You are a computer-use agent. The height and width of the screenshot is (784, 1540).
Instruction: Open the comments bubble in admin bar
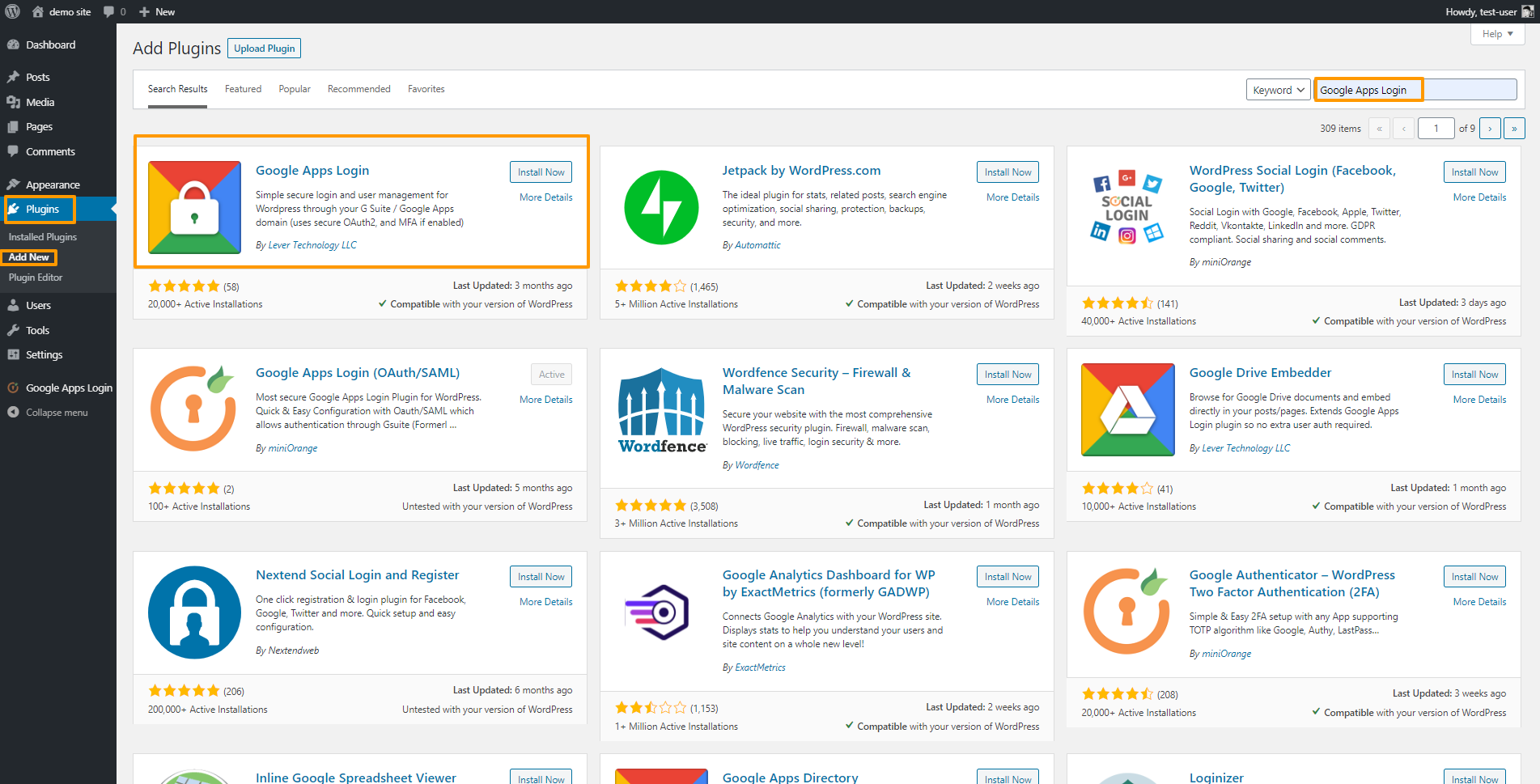pos(109,11)
